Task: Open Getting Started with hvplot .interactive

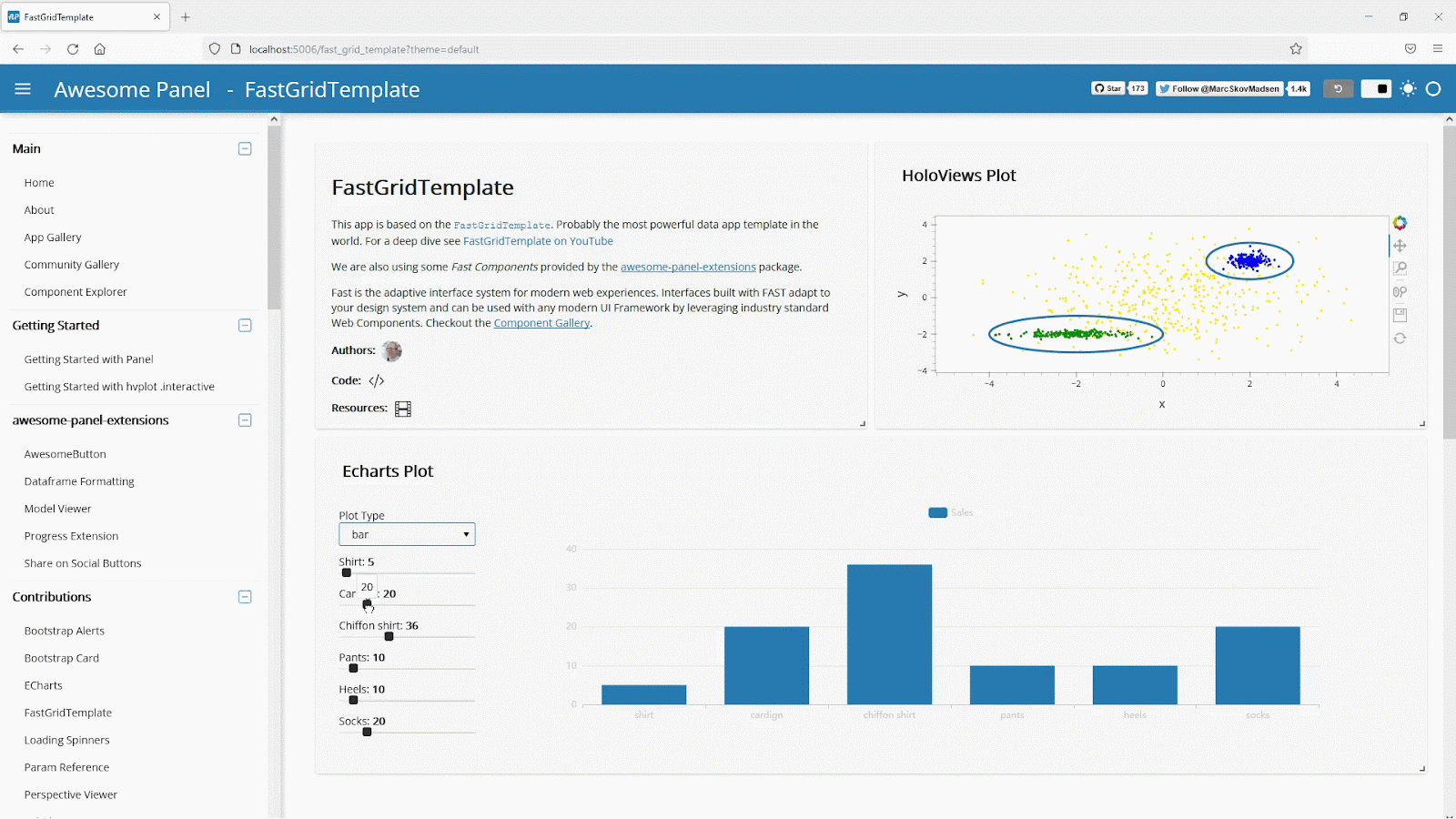Action: click(119, 387)
